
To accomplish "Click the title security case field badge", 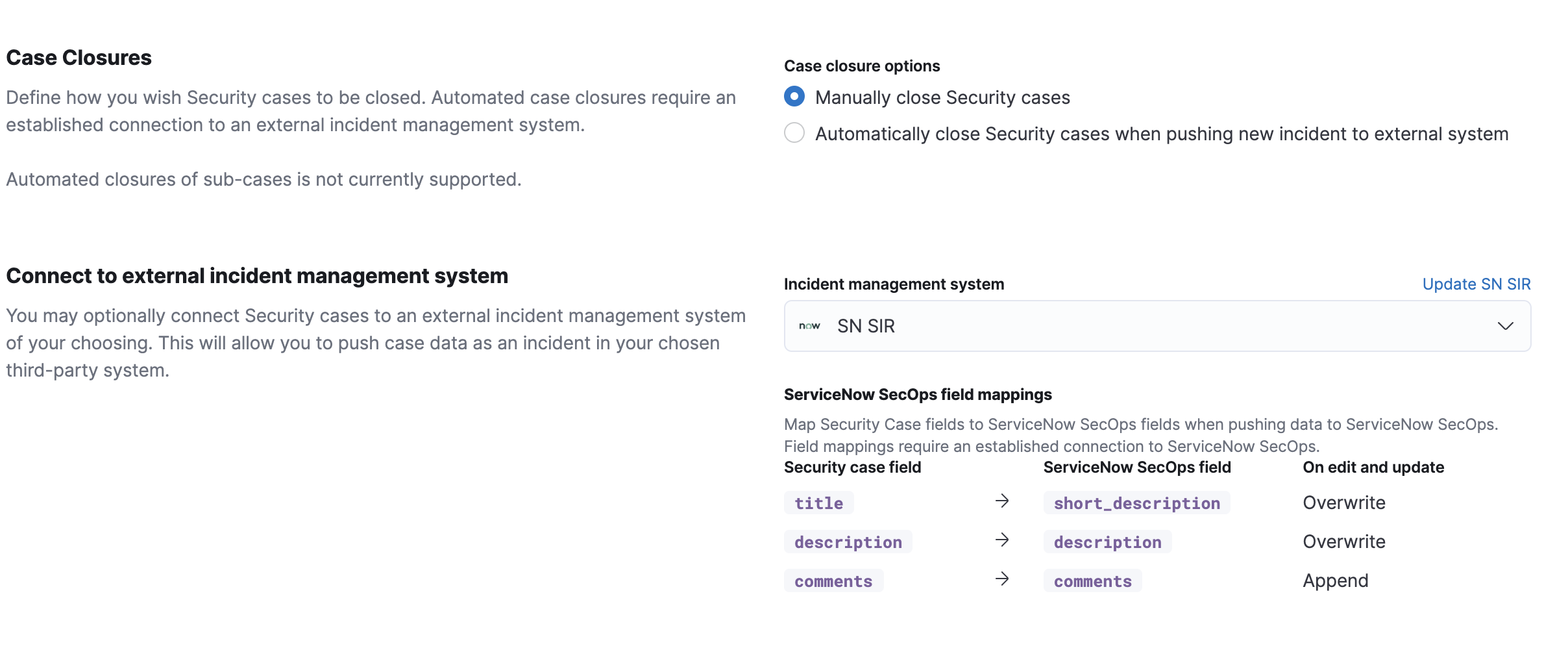I will coord(818,503).
